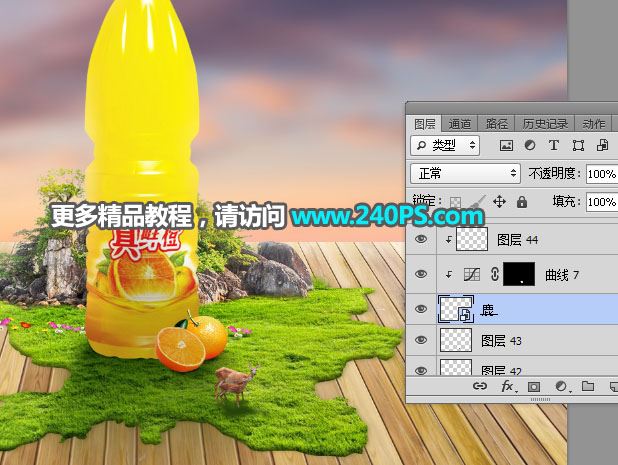Click the 不透明度 opacity value field
This screenshot has width=618, height=465.
point(602,174)
